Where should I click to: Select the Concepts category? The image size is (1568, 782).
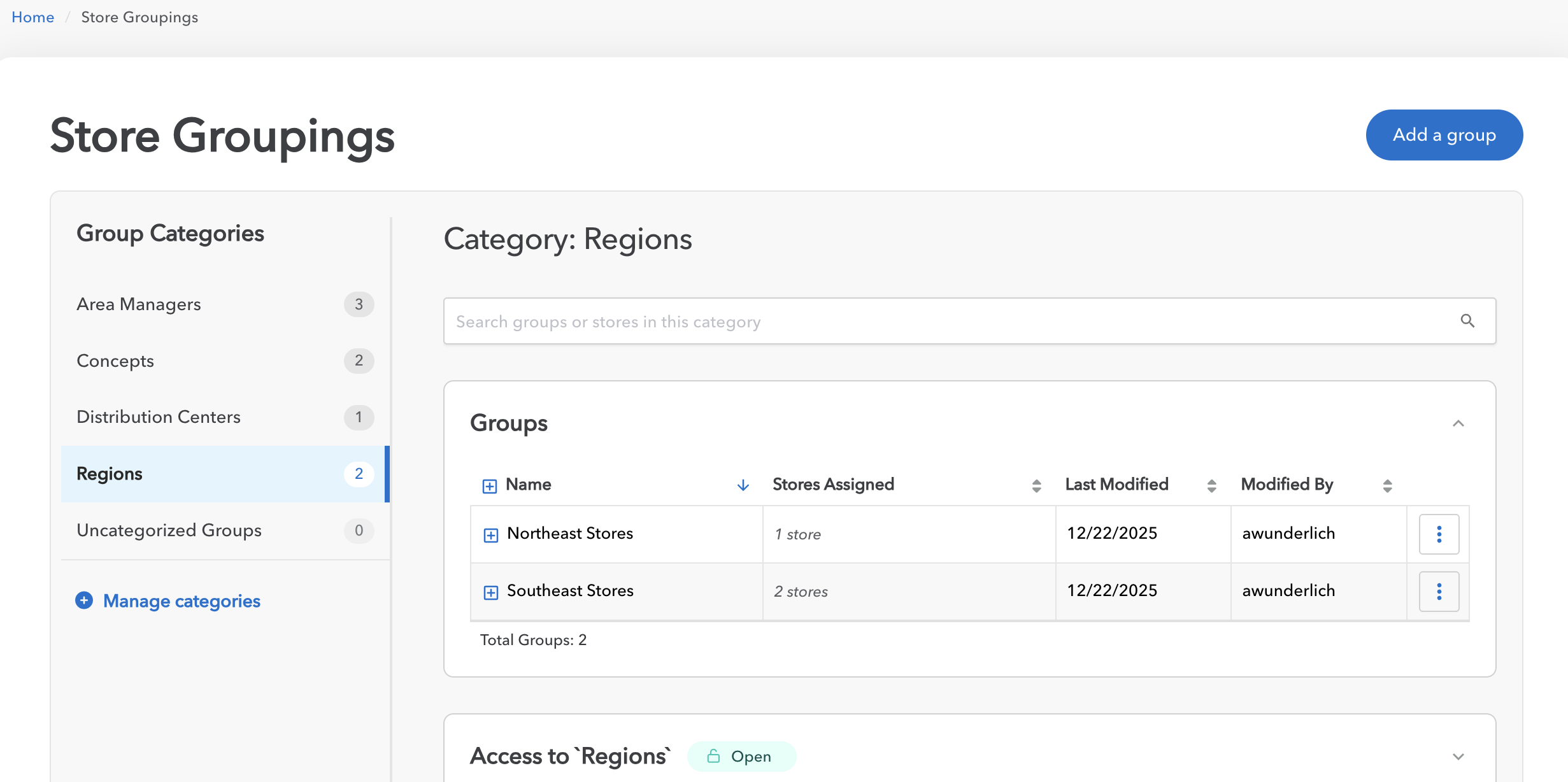[x=115, y=361]
